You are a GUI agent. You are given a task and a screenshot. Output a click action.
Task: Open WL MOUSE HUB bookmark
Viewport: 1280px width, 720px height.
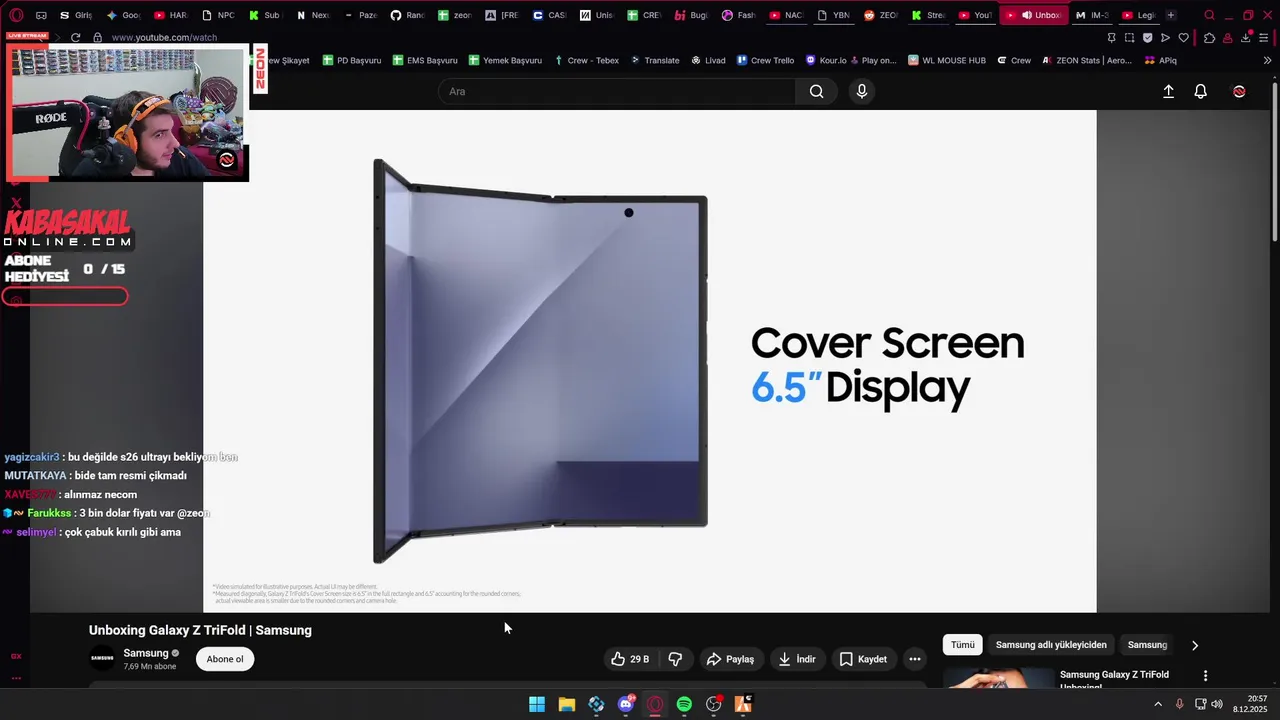coord(947,60)
